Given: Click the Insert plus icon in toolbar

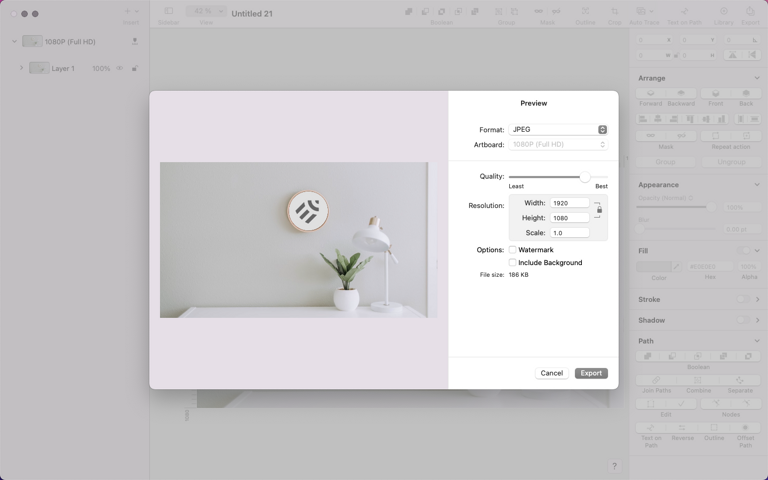Looking at the screenshot, I should coord(127,11).
